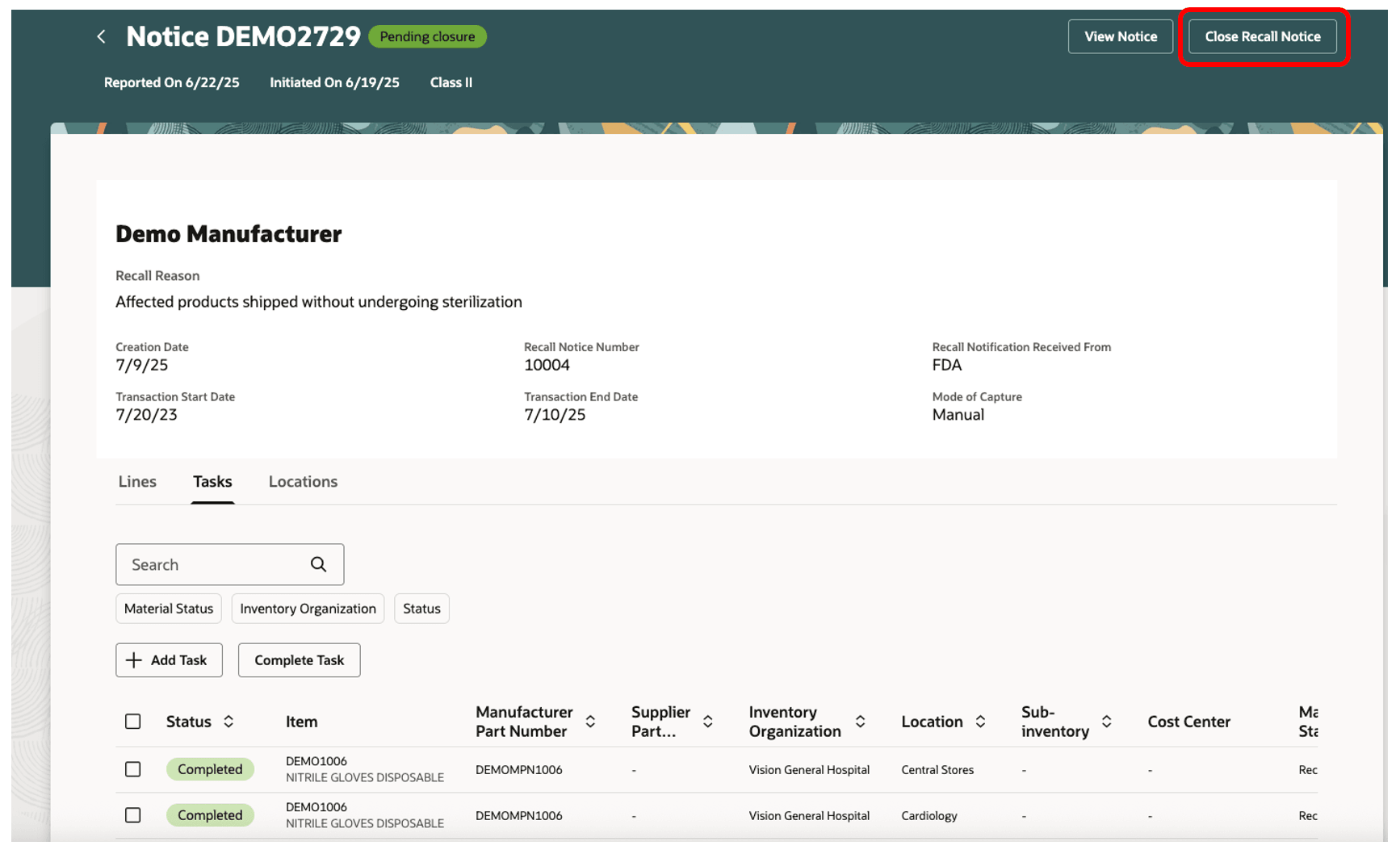Click the Complete Task button
Image resolution: width=1400 pixels, height=854 pixels.
[x=300, y=660]
